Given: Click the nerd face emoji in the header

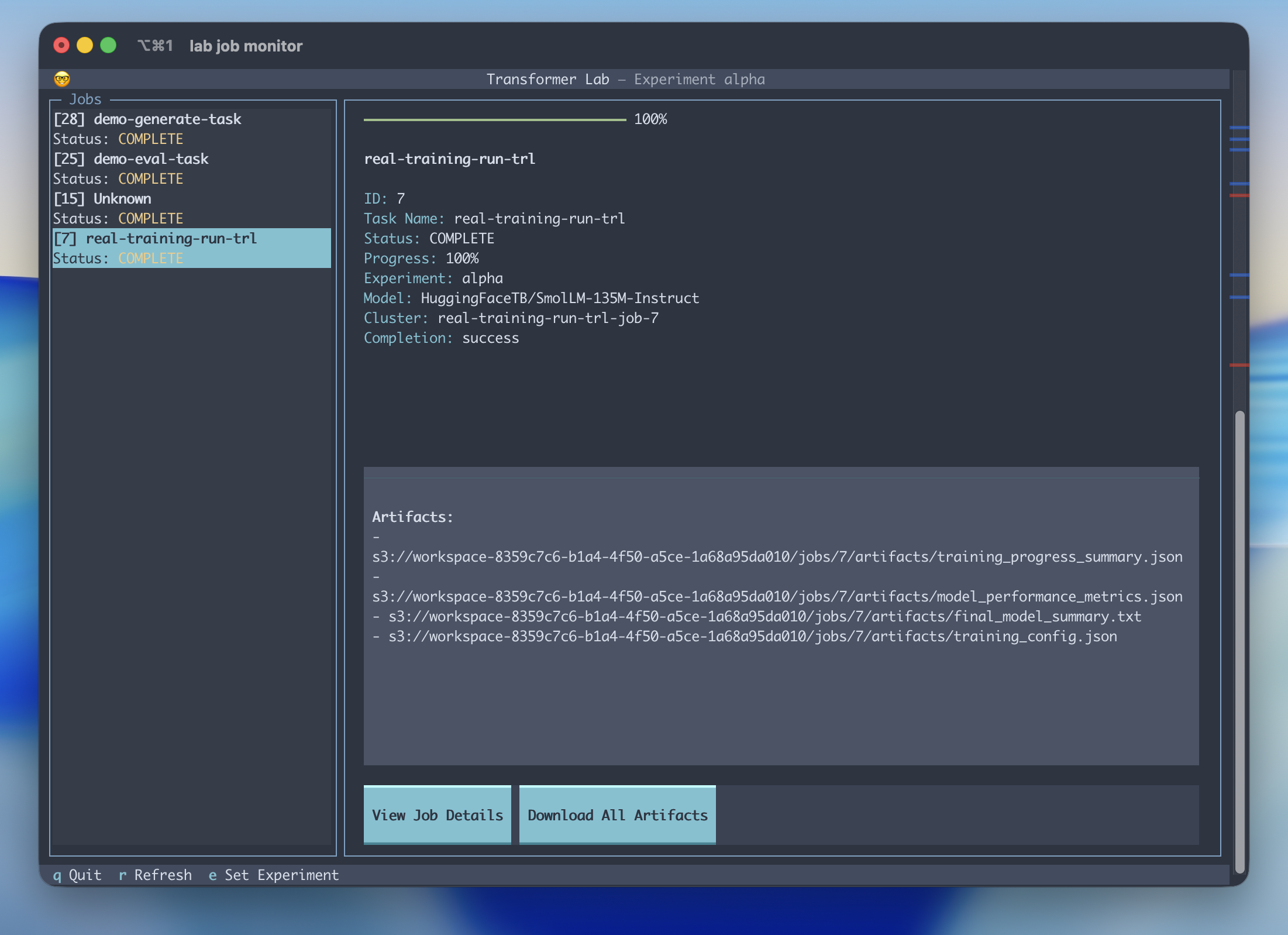Looking at the screenshot, I should [61, 78].
